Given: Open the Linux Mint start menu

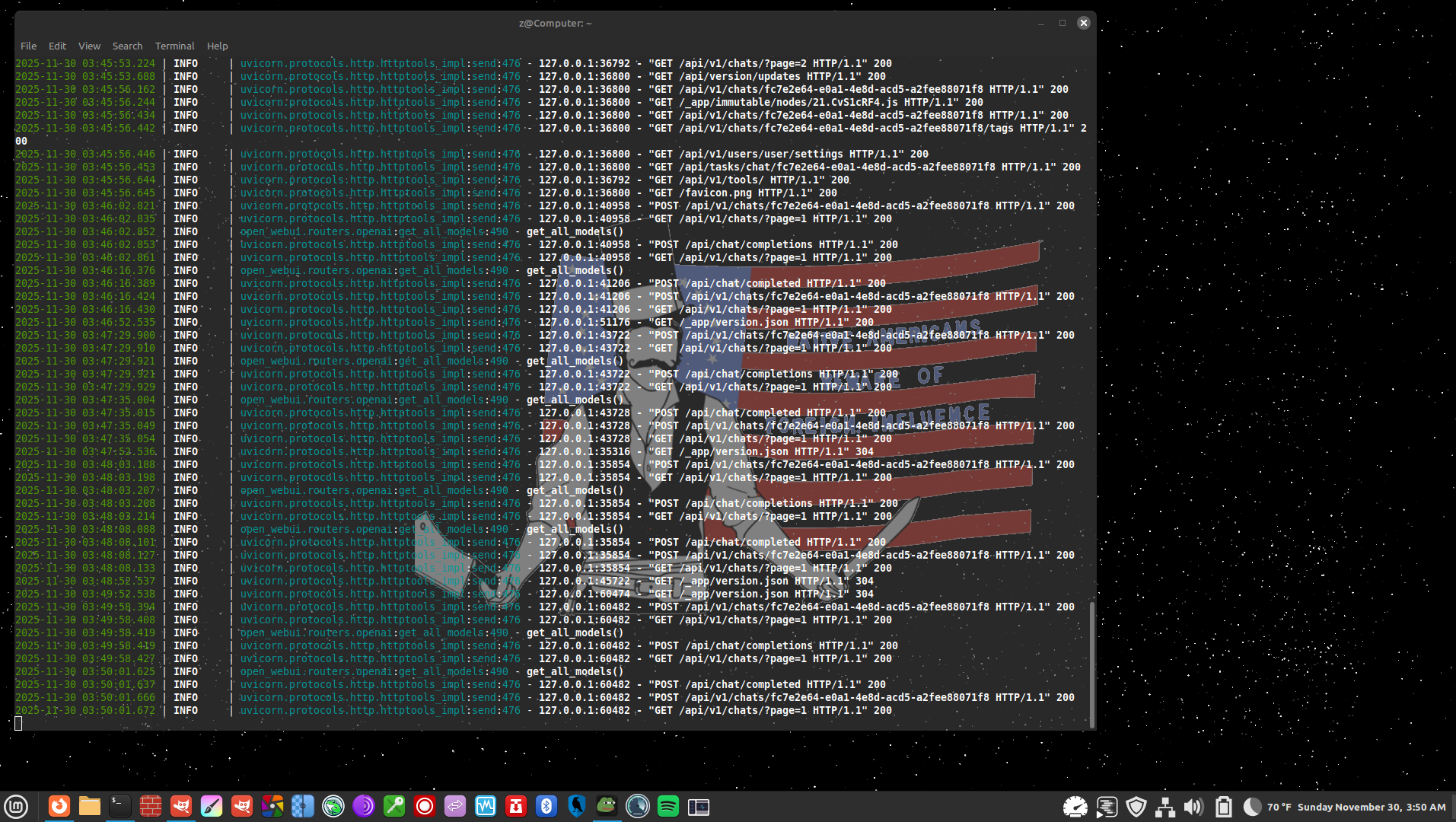Looking at the screenshot, I should point(16,806).
